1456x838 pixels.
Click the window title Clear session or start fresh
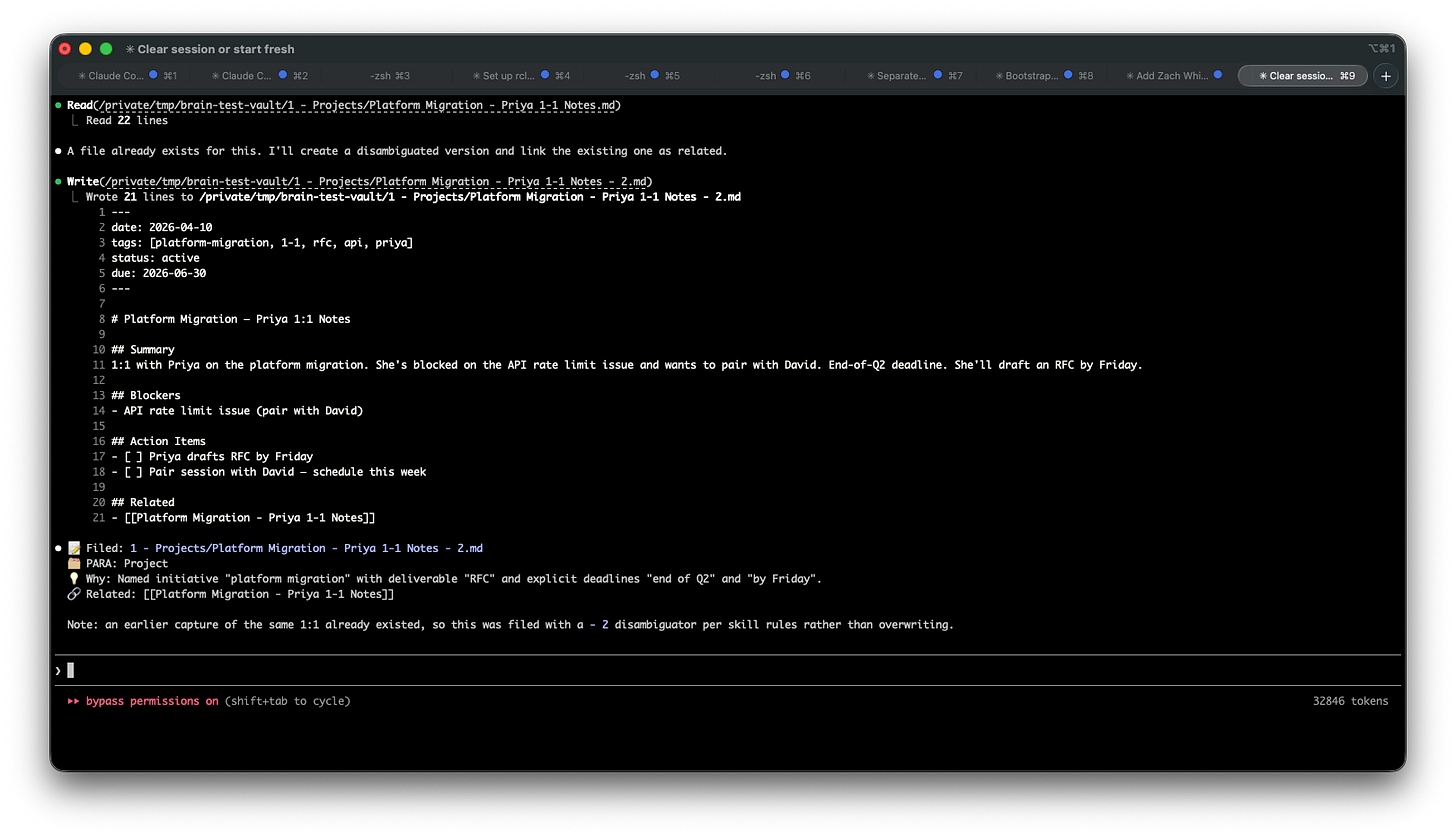point(216,49)
